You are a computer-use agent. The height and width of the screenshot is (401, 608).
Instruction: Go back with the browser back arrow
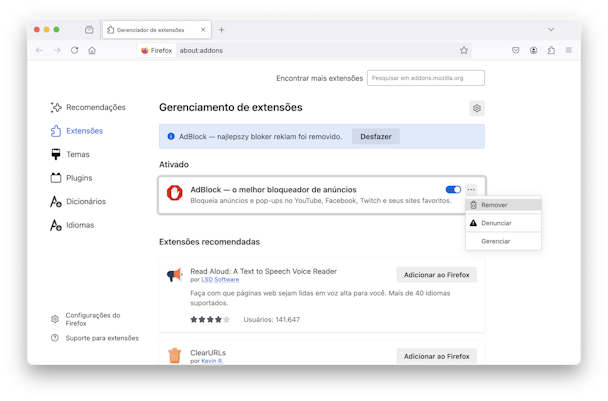pos(39,50)
